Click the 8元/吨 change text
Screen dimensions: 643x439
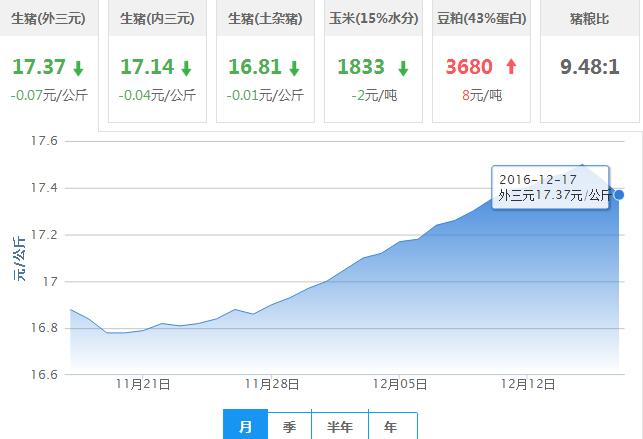[482, 95]
